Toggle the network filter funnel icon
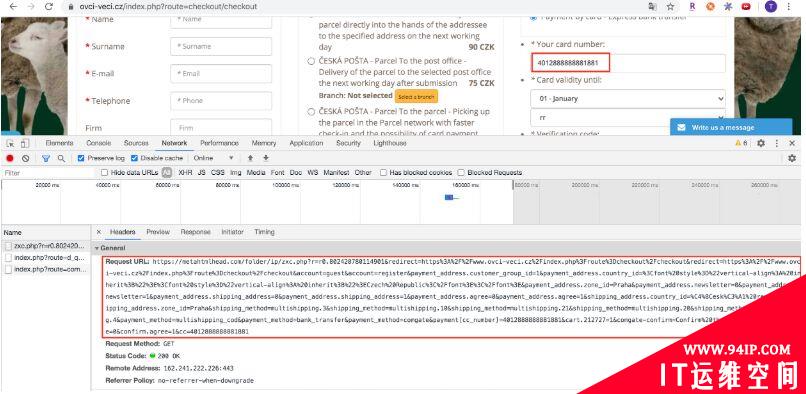Image resolution: width=806 pixels, height=394 pixels. [46, 158]
